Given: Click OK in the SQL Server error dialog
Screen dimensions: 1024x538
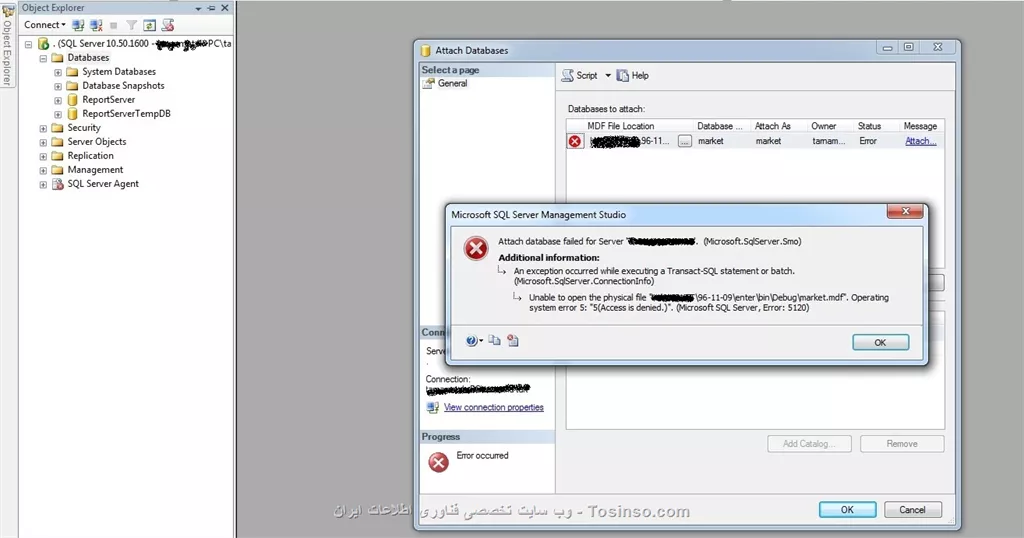Looking at the screenshot, I should click(880, 343).
